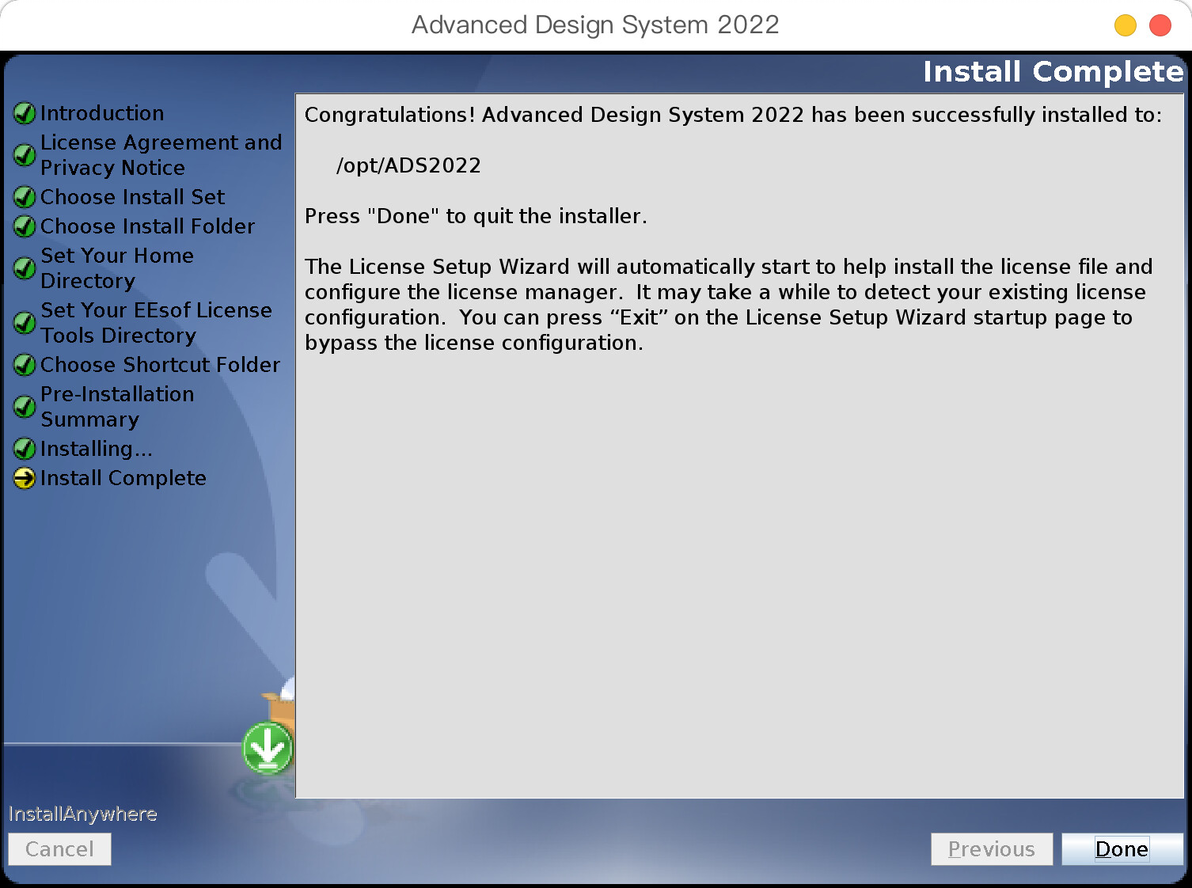
Task: Click checkmark icon beside Set Your Home Directory
Action: click(x=24, y=268)
